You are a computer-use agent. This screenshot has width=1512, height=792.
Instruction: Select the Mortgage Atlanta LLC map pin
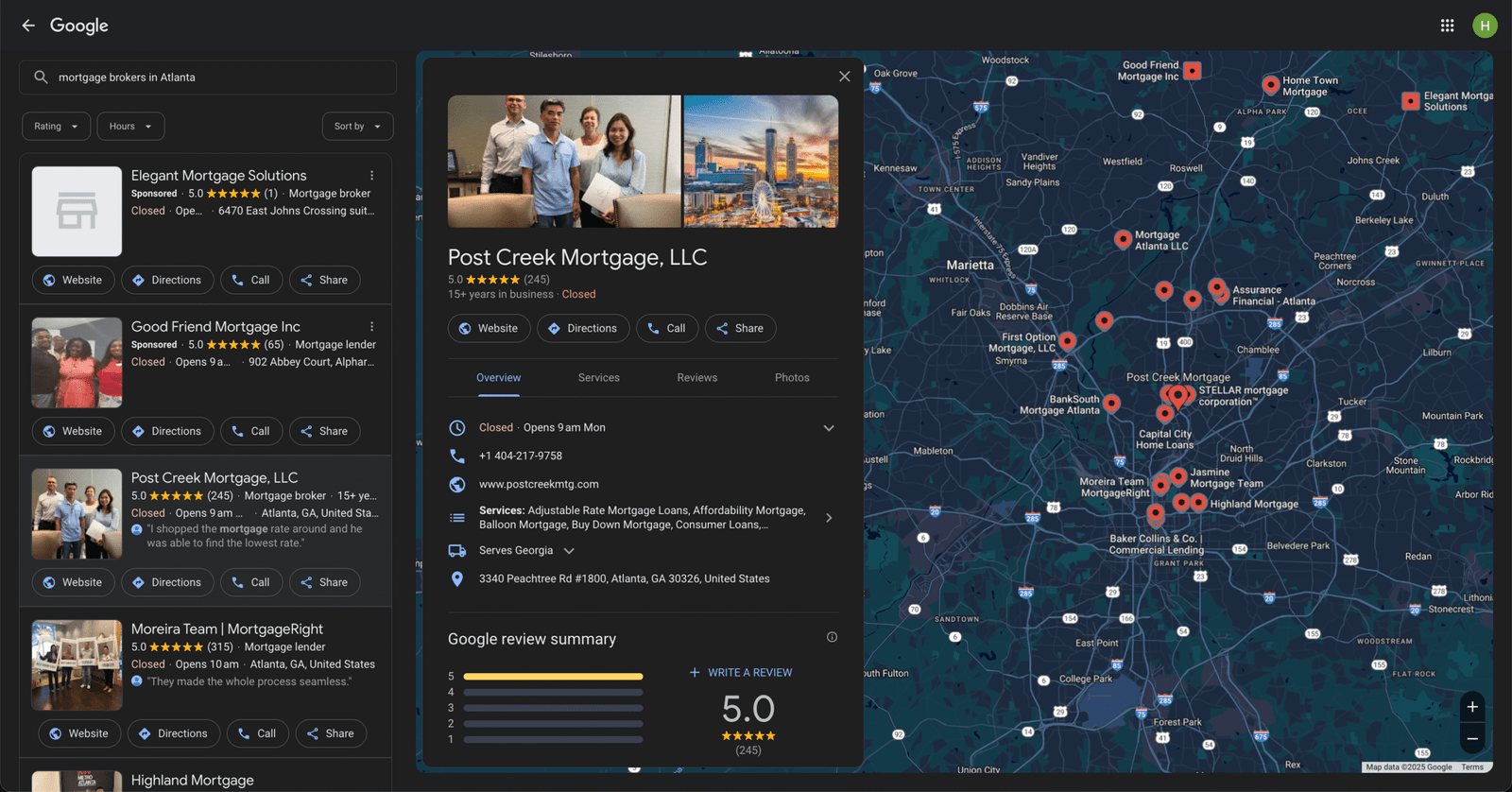1123,238
